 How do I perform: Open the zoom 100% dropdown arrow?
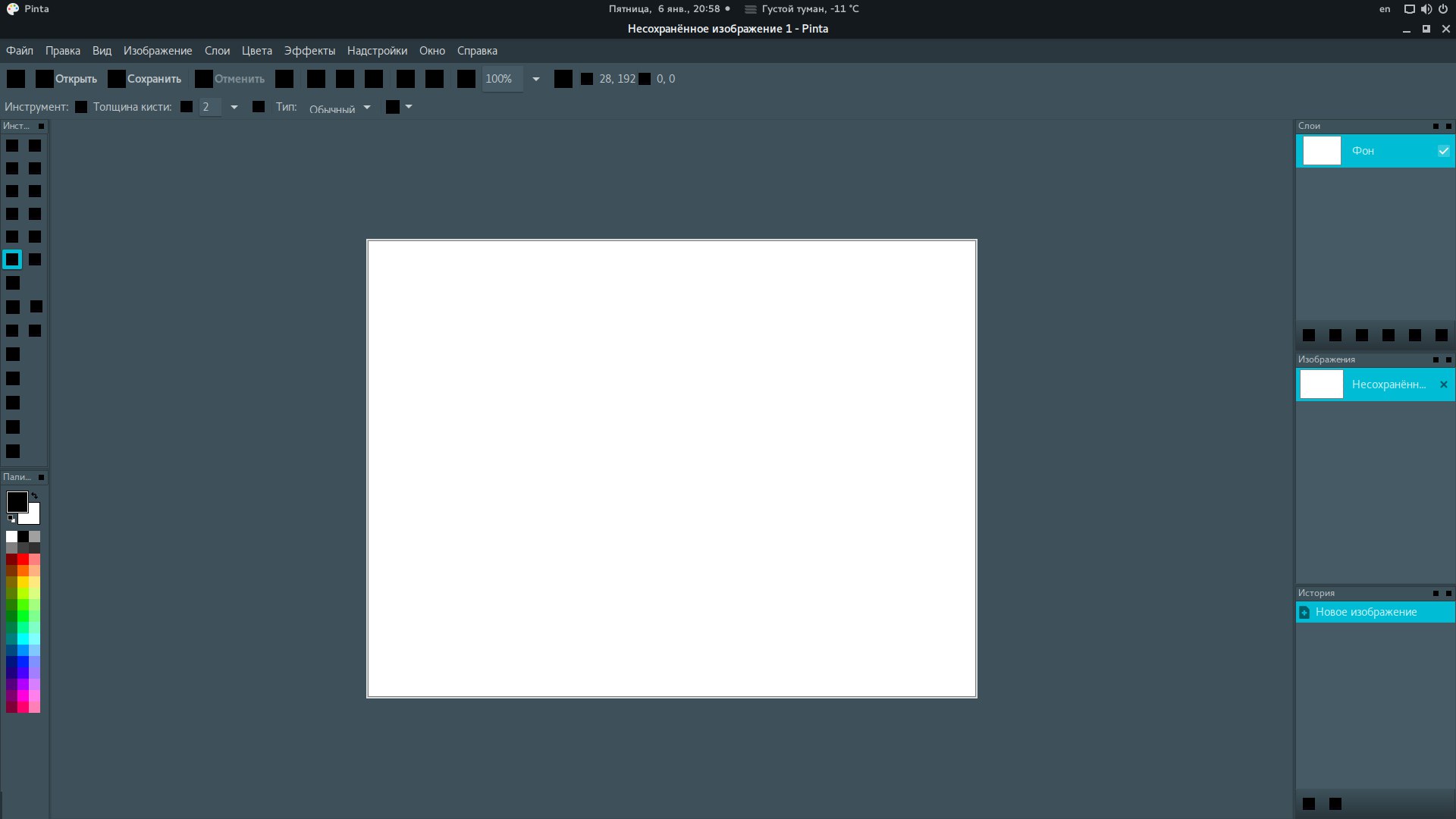[536, 79]
